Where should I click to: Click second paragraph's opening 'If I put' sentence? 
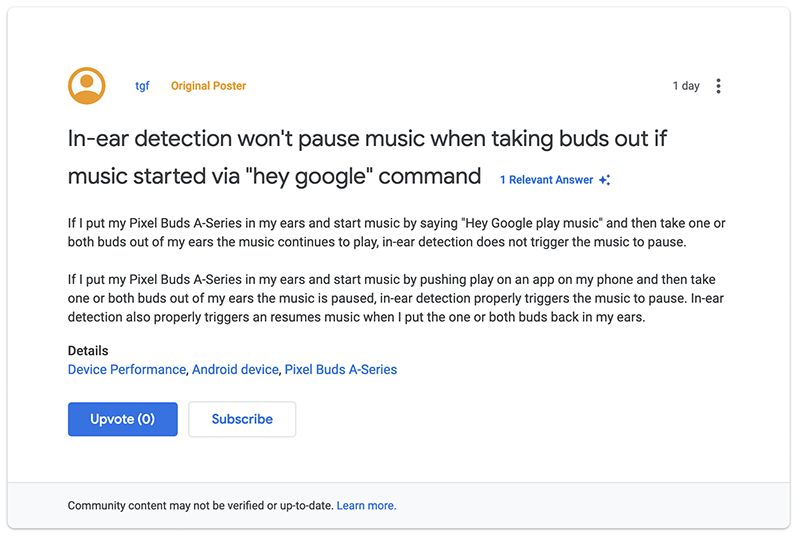click(300, 280)
